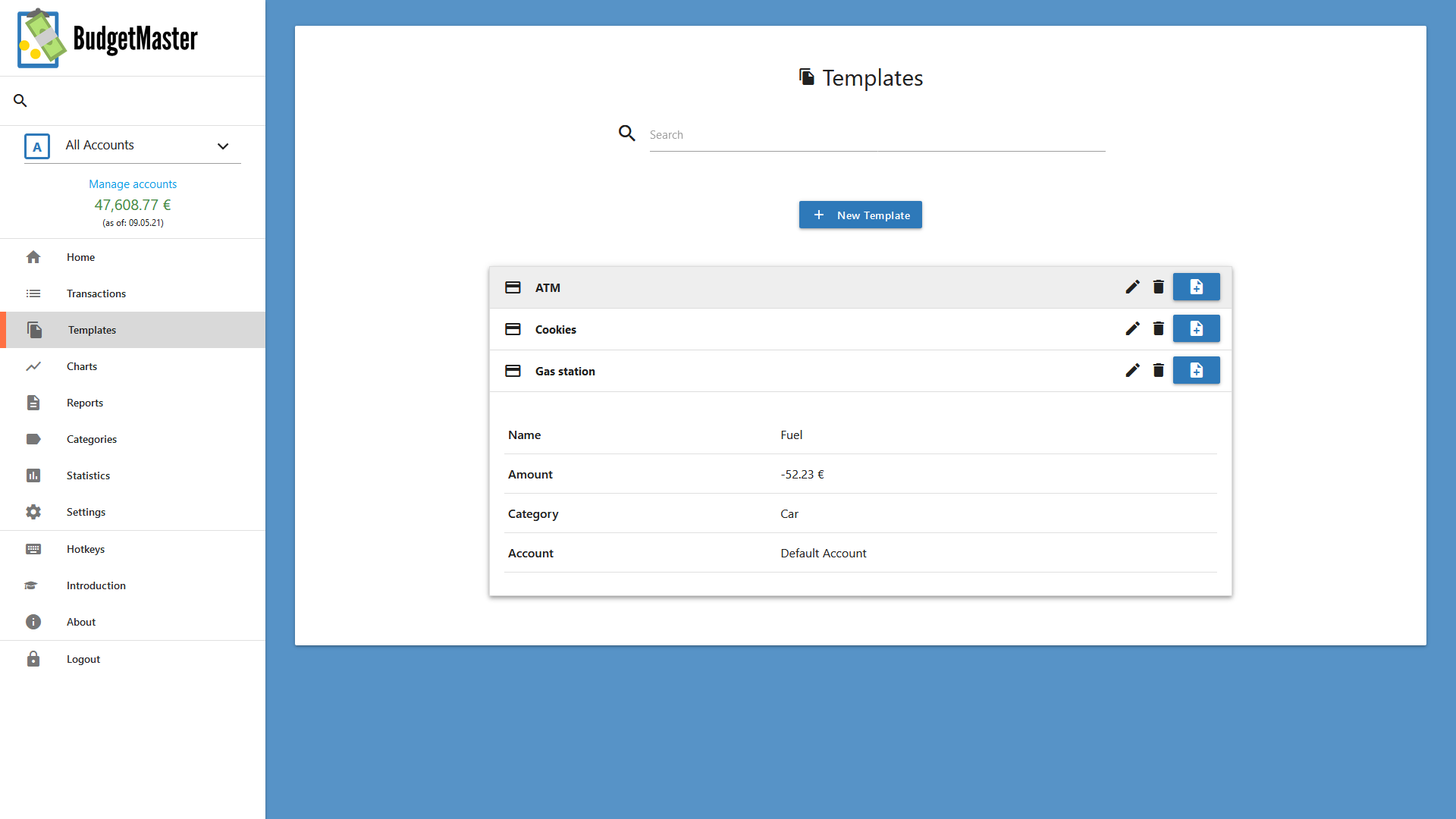
Task: Expand the Cookies template row
Action: tap(861, 329)
